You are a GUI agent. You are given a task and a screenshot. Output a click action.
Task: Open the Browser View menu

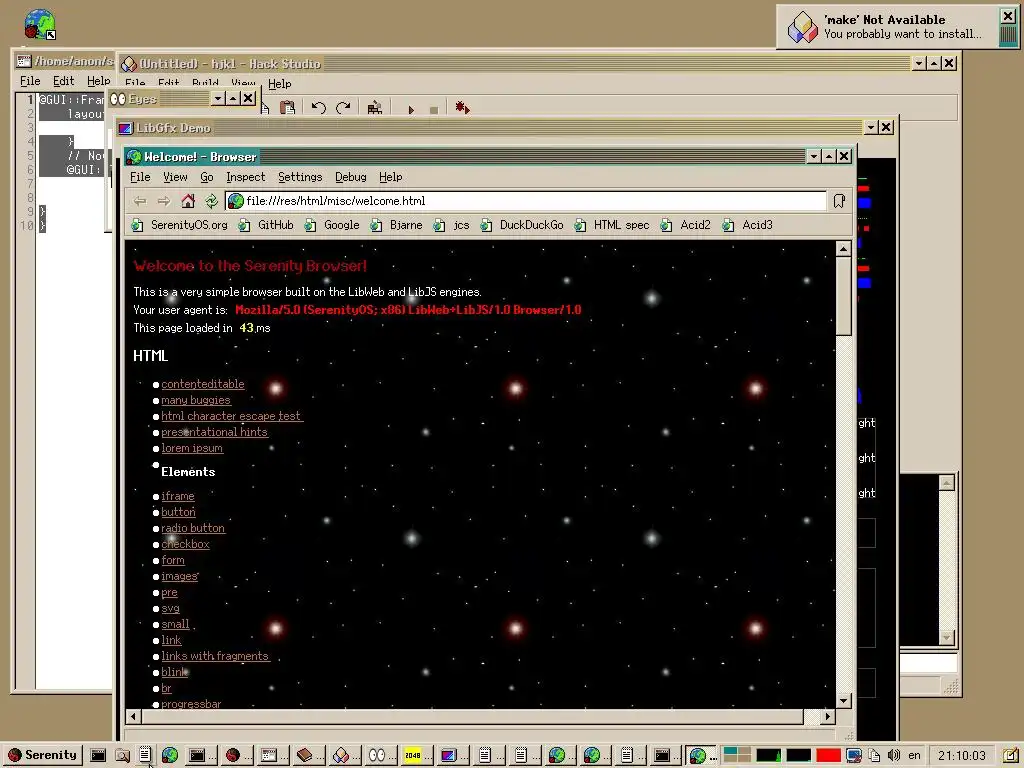(x=175, y=177)
